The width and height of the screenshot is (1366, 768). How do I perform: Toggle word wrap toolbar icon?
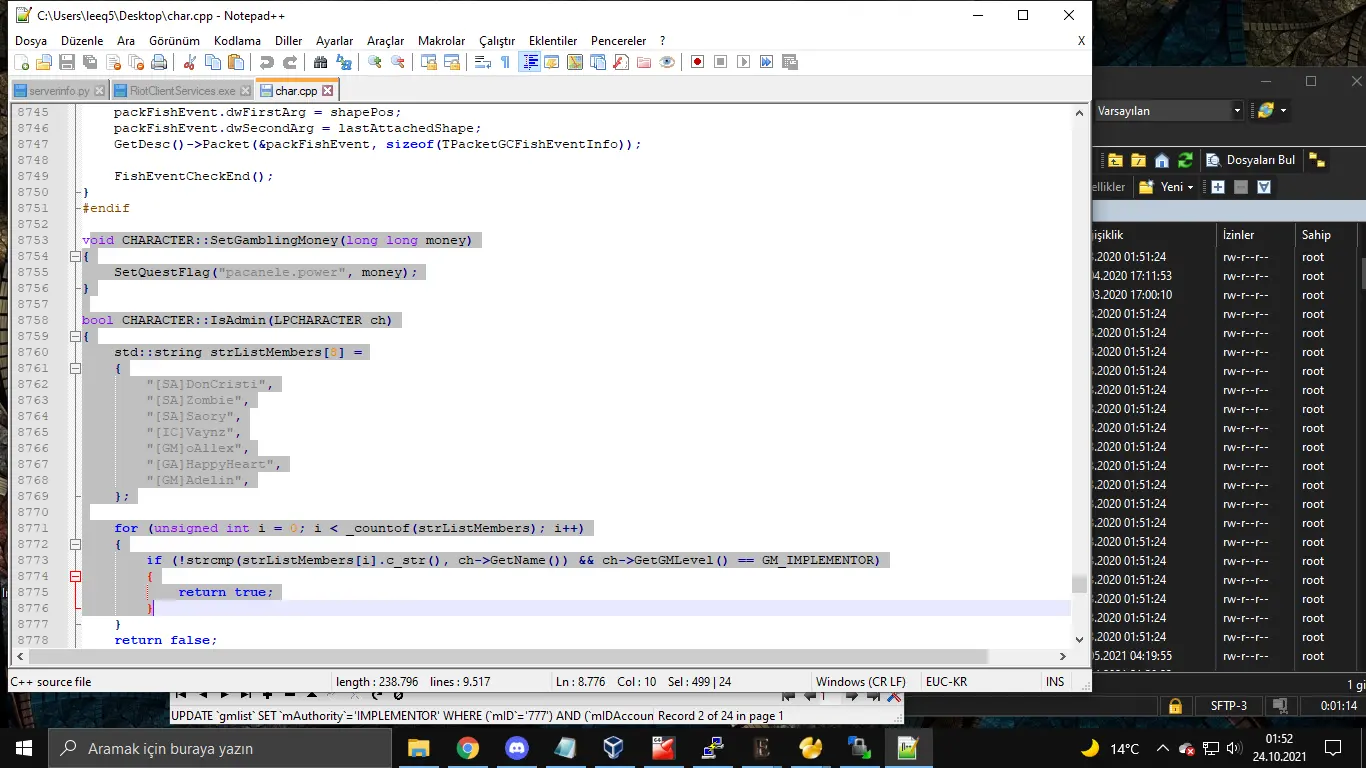click(482, 62)
